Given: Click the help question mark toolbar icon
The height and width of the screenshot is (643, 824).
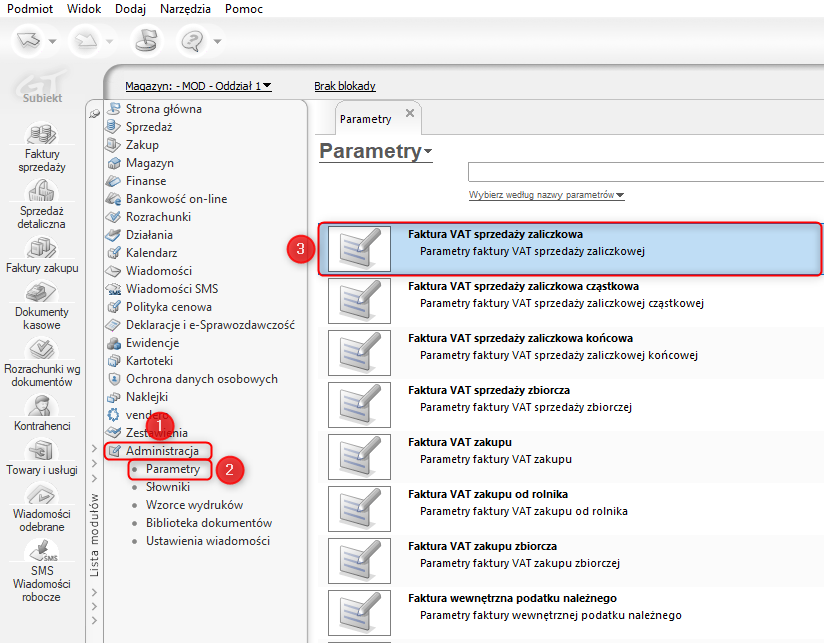Looking at the screenshot, I should pyautogui.click(x=192, y=40).
